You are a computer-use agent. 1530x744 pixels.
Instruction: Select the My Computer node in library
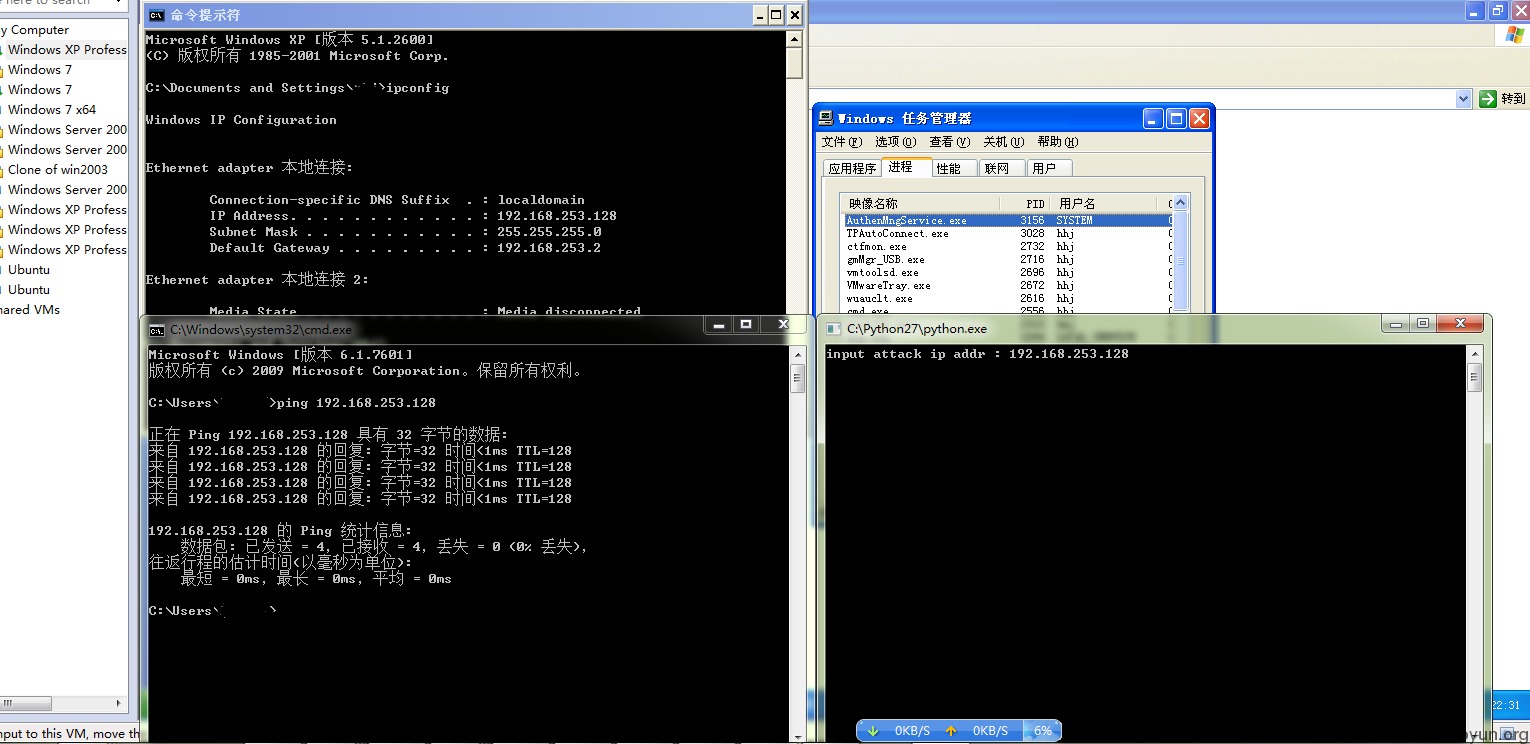(x=35, y=29)
